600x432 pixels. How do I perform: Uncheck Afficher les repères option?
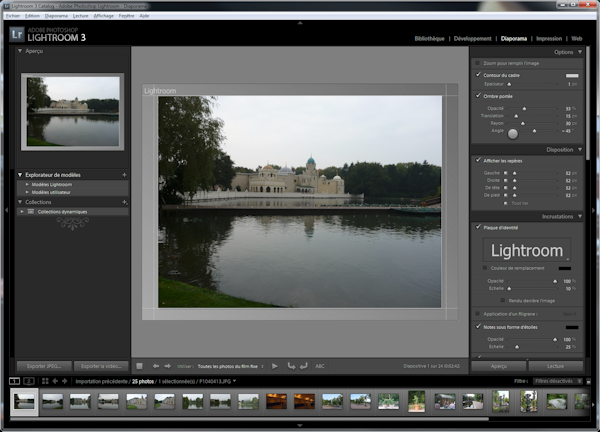point(477,160)
